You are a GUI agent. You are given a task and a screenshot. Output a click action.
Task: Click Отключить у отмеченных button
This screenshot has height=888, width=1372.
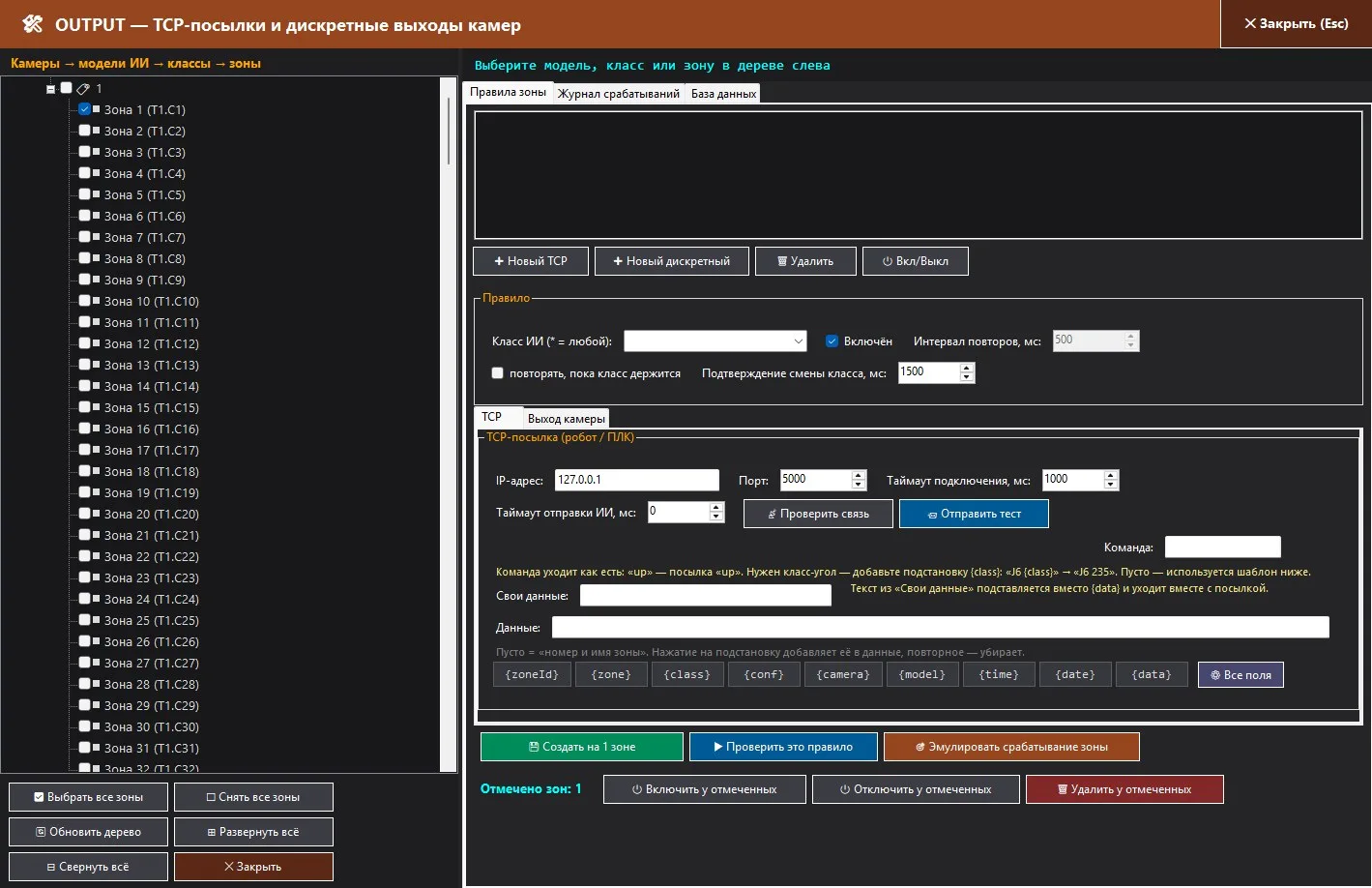pos(916,789)
